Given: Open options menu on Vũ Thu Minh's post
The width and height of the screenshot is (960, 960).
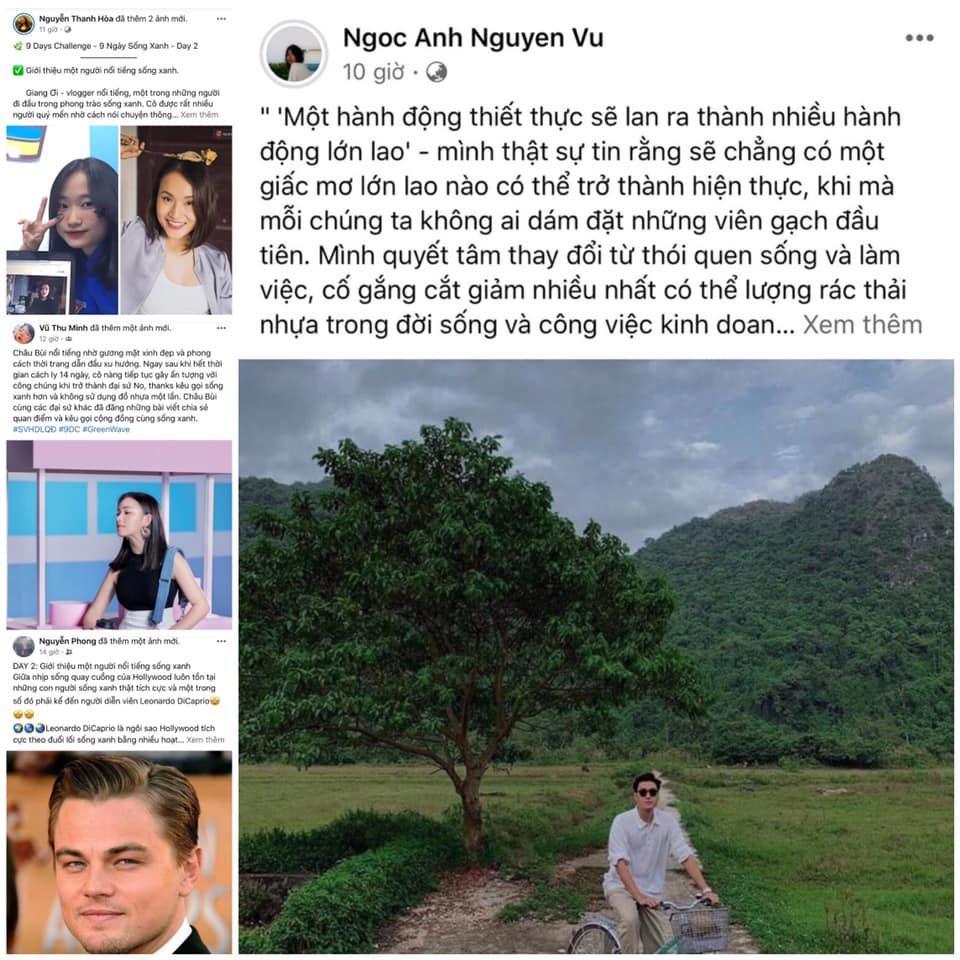Looking at the screenshot, I should [x=221, y=328].
